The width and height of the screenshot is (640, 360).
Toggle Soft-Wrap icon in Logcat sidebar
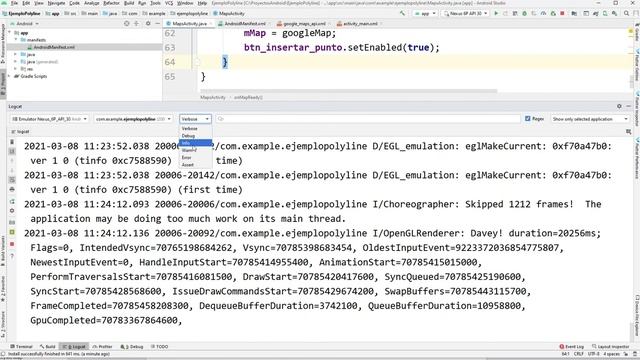(12, 180)
